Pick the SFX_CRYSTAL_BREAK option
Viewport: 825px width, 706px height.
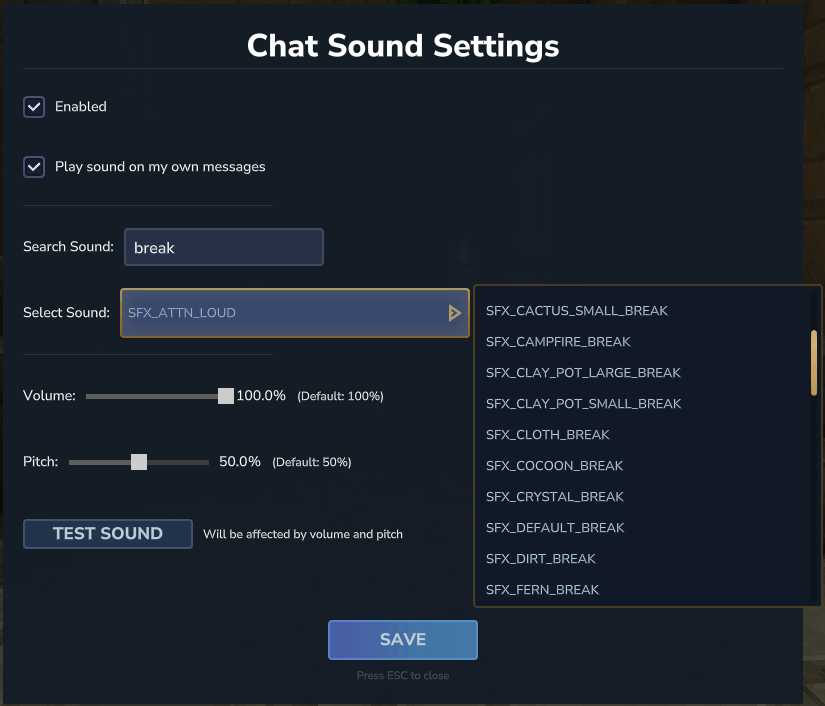coord(554,497)
